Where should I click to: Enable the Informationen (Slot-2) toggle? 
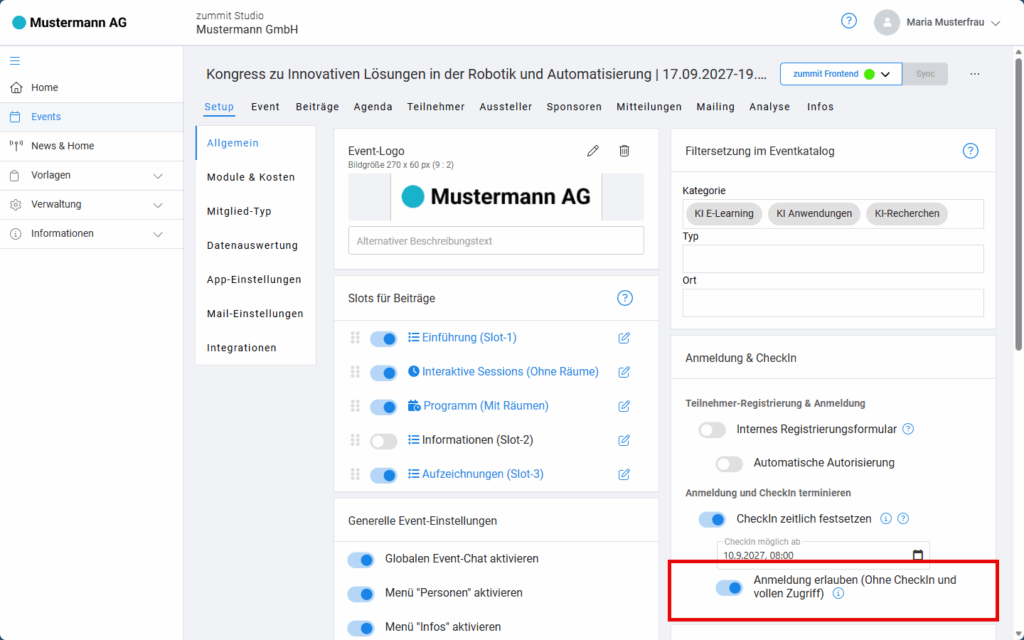(383, 440)
